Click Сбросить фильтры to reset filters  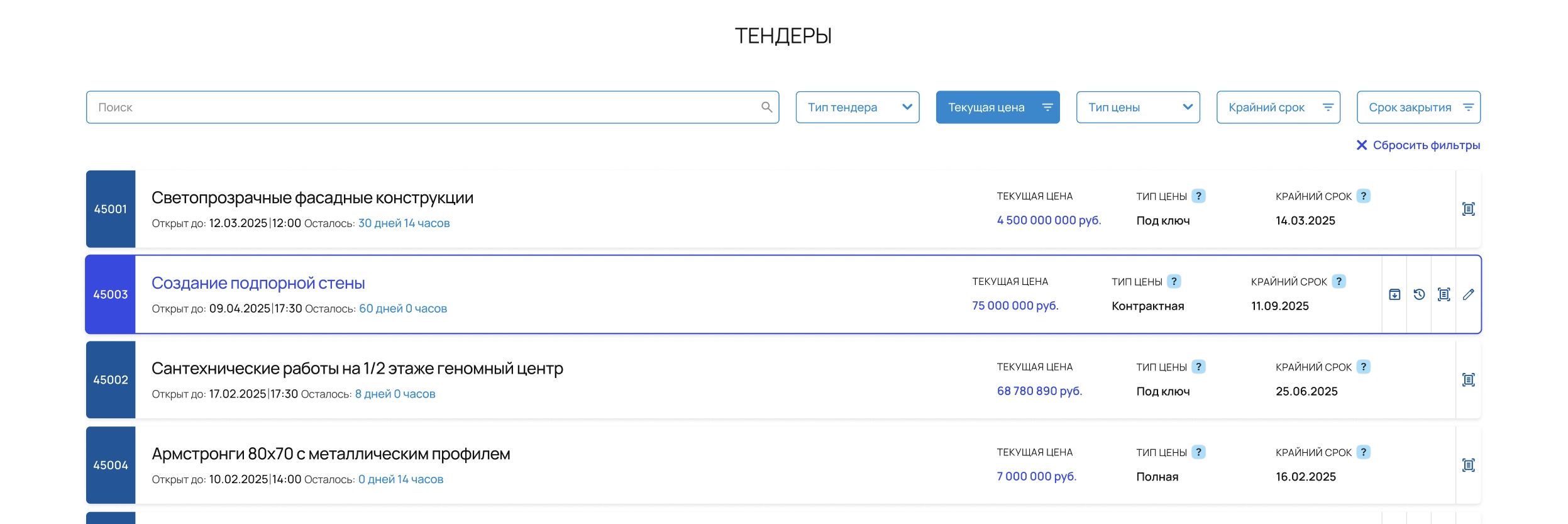1418,145
